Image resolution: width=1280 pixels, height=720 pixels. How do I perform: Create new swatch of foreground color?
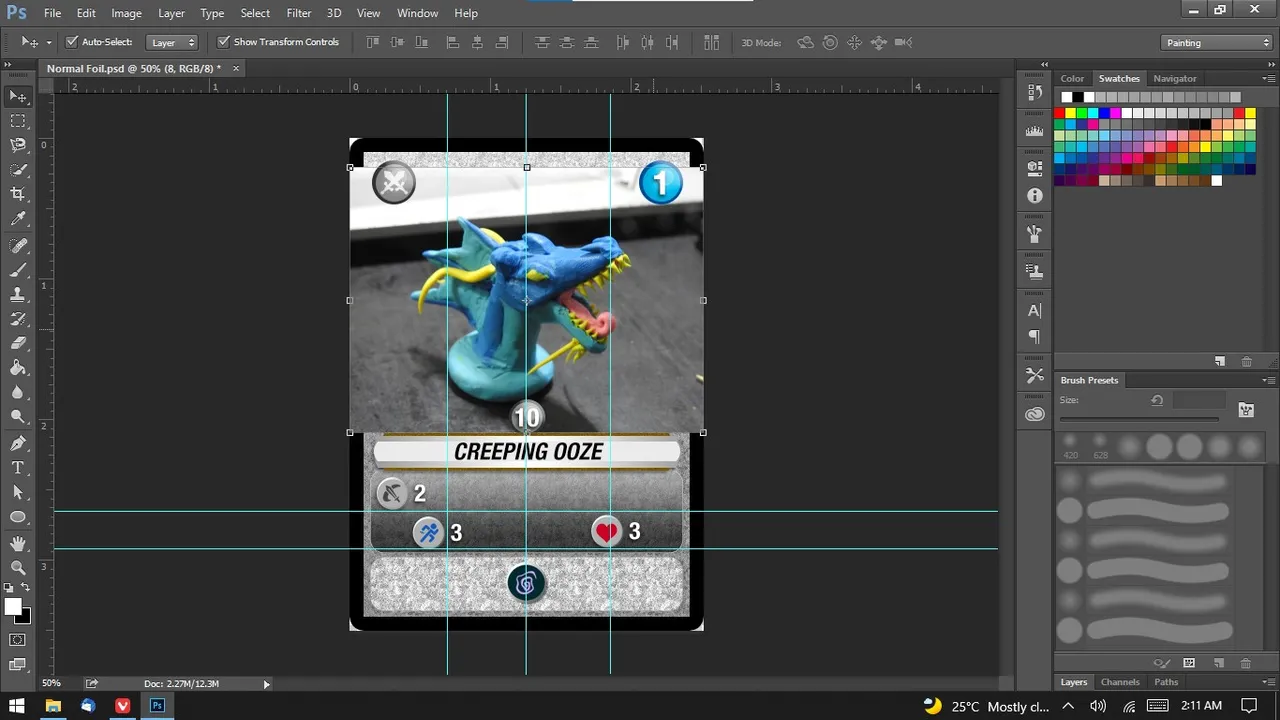[x=1220, y=361]
